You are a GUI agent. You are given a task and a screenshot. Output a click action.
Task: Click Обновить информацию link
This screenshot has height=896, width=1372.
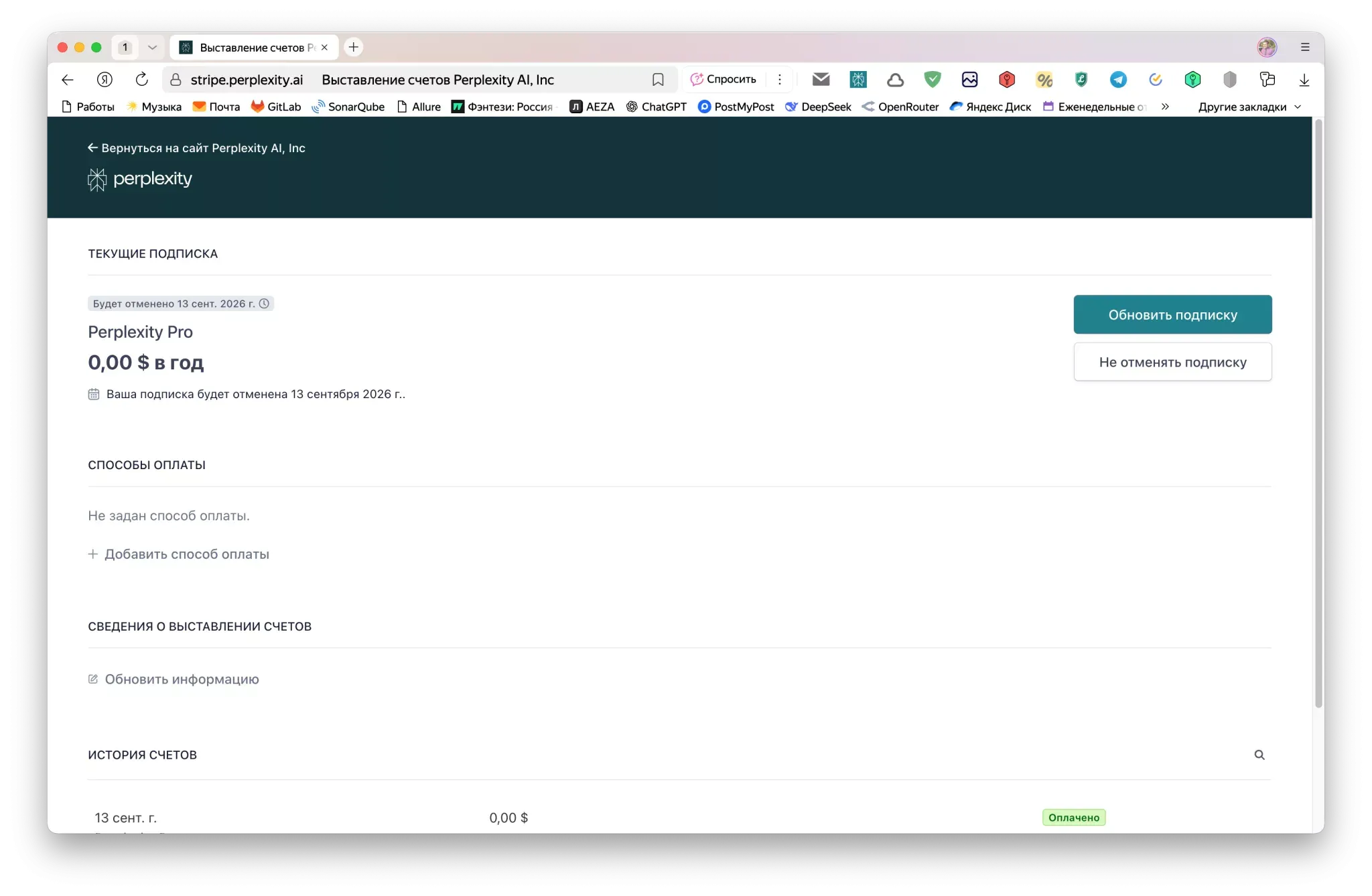(x=174, y=679)
